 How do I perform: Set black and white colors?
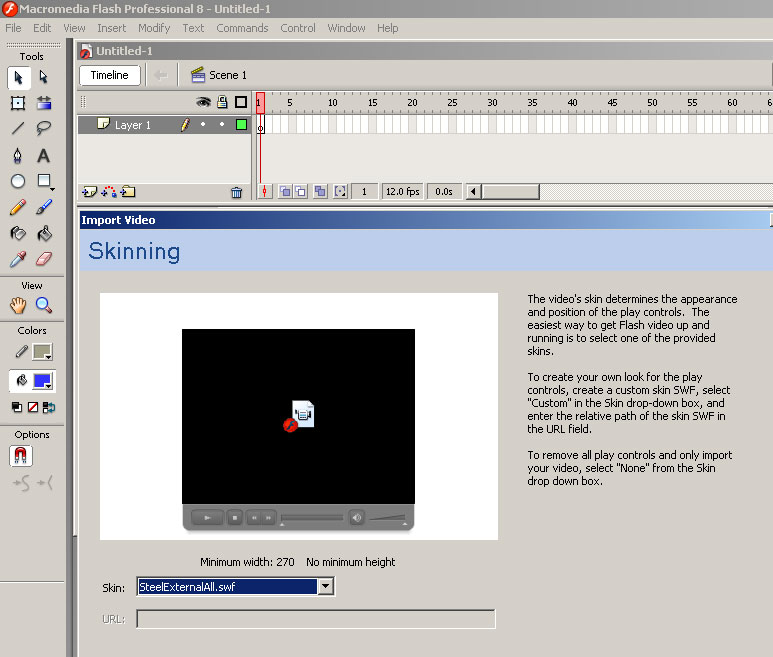tap(17, 407)
